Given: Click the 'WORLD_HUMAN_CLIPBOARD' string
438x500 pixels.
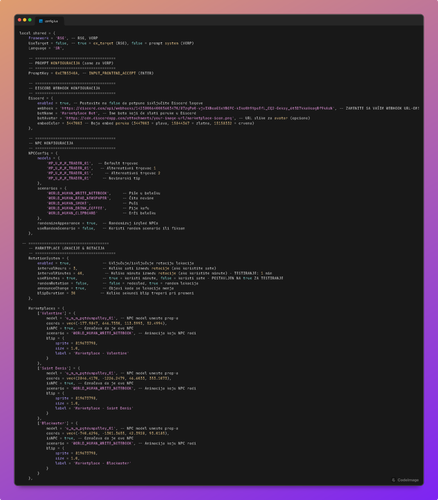Looking at the screenshot, I should click(x=72, y=213).
